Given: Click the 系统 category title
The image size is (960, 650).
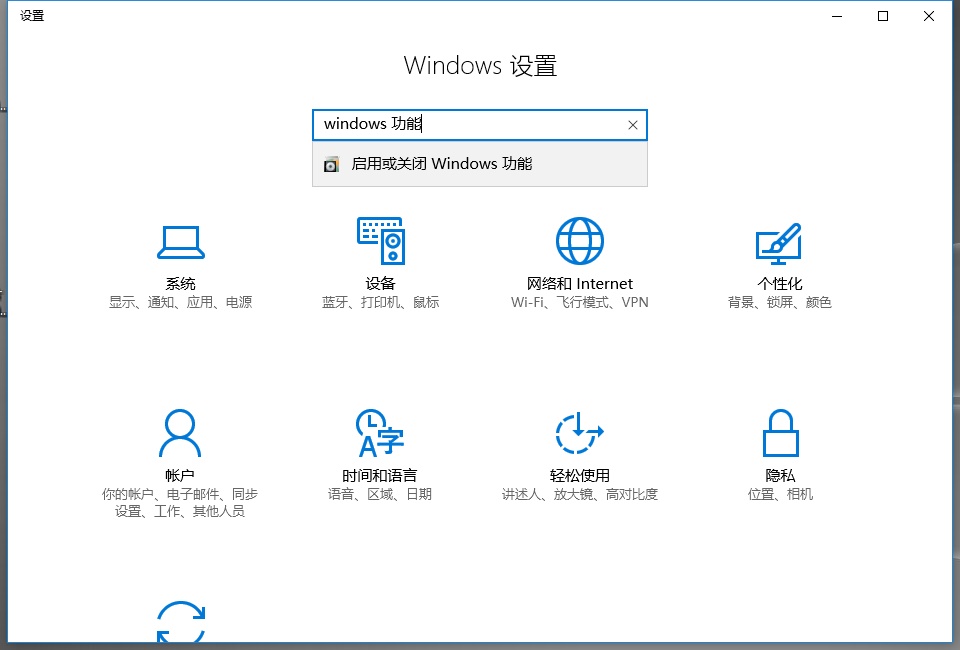Looking at the screenshot, I should tap(181, 283).
